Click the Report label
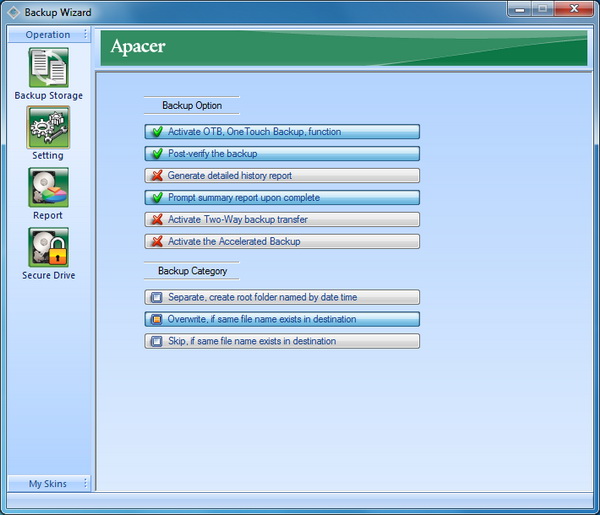 pyautogui.click(x=48, y=215)
